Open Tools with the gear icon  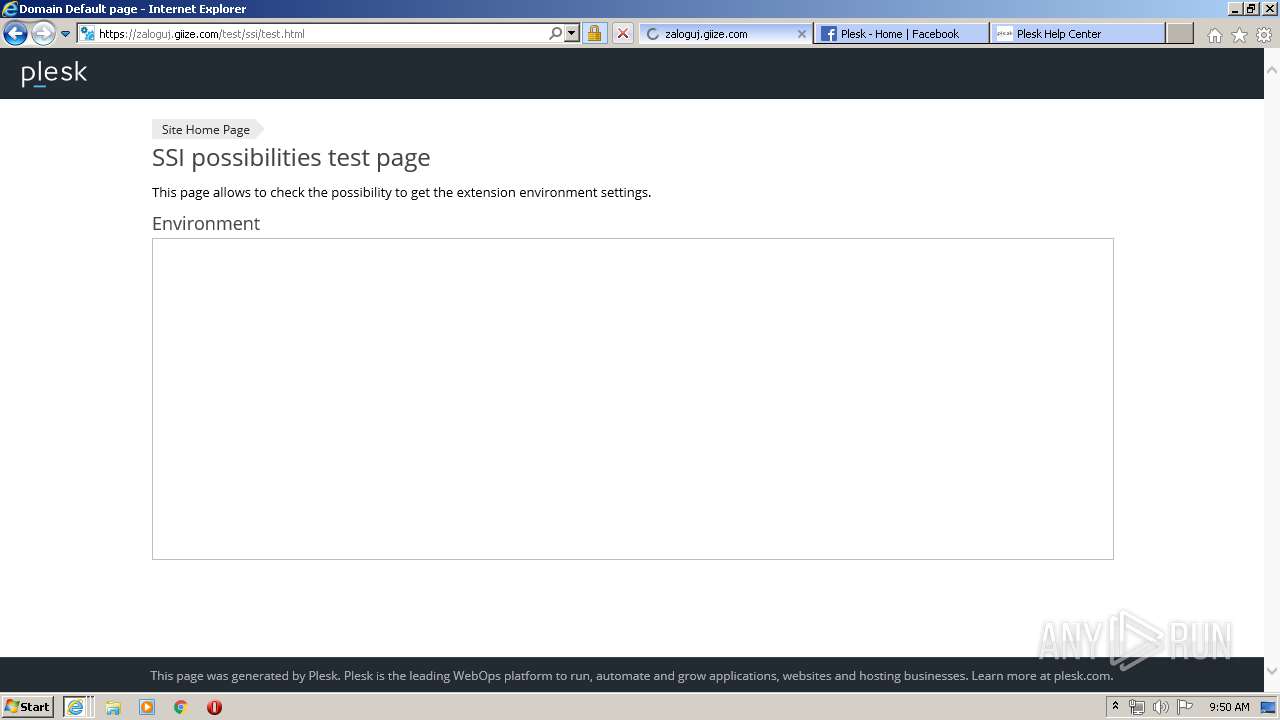click(x=1264, y=35)
